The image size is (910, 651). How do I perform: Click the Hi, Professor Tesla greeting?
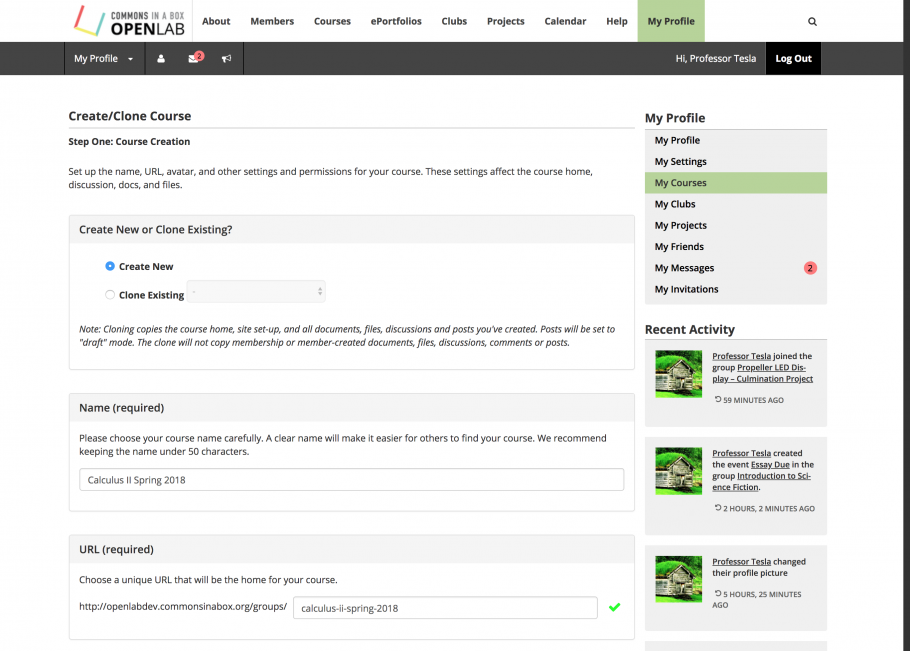[x=716, y=59]
